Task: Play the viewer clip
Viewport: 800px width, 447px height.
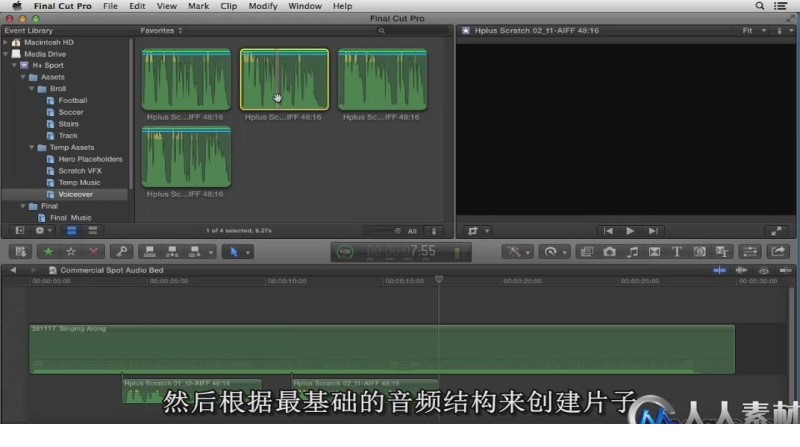Action: [630, 231]
